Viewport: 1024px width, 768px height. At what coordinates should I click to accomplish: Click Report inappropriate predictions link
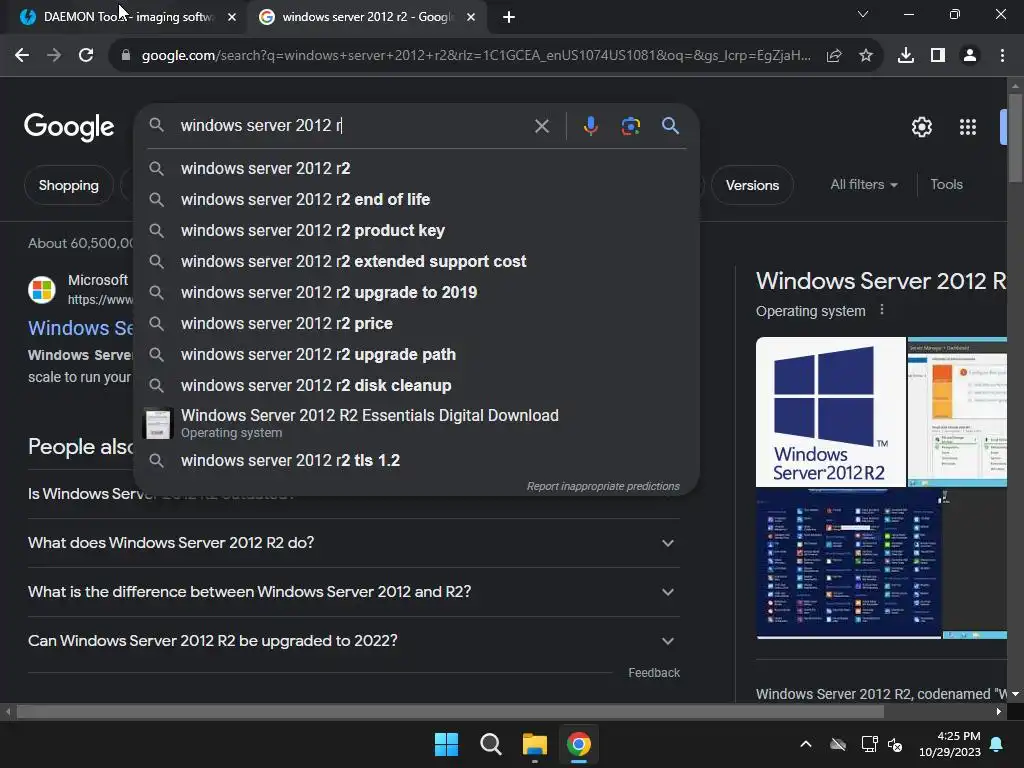tap(603, 487)
